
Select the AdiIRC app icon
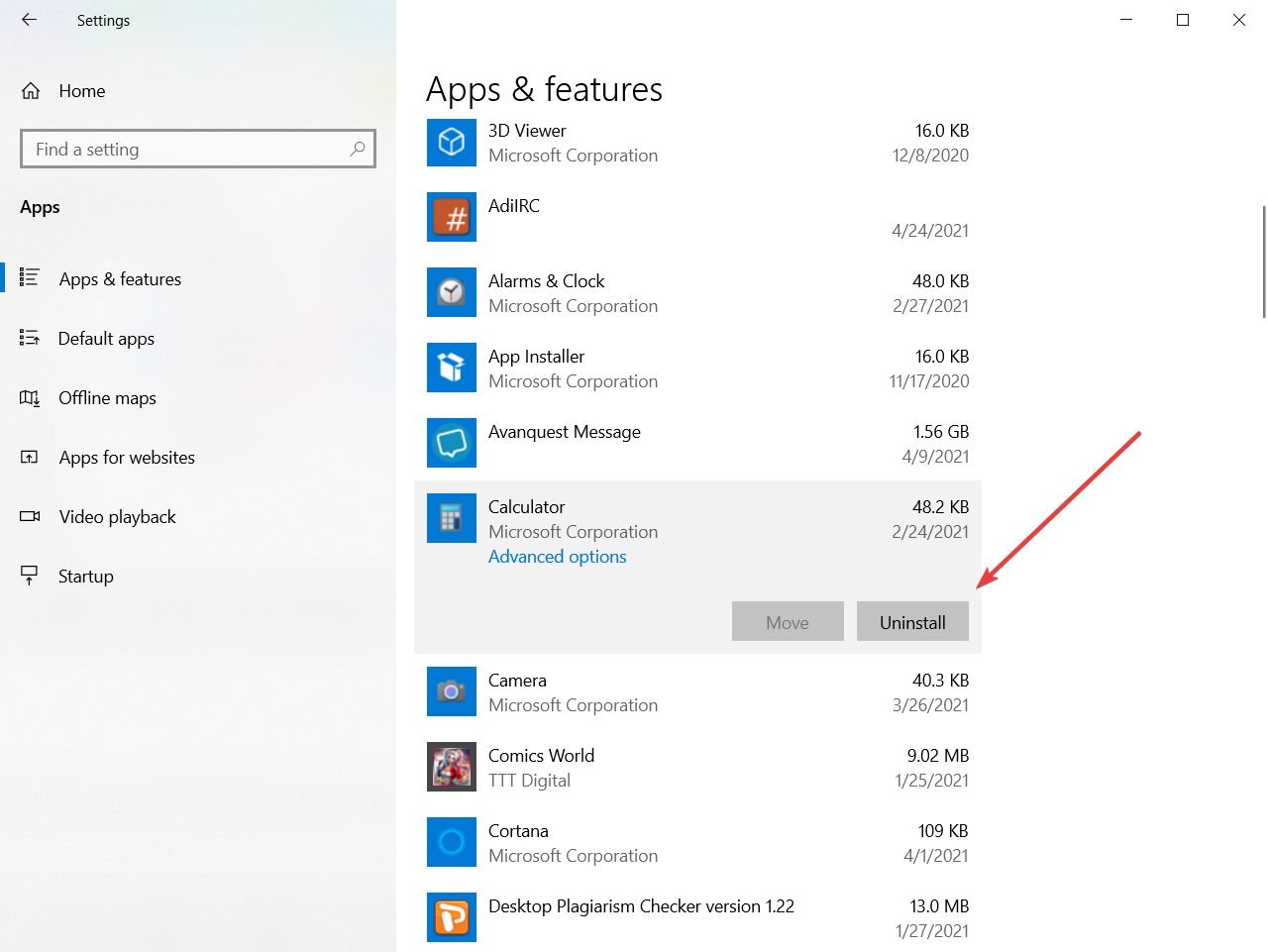point(452,218)
